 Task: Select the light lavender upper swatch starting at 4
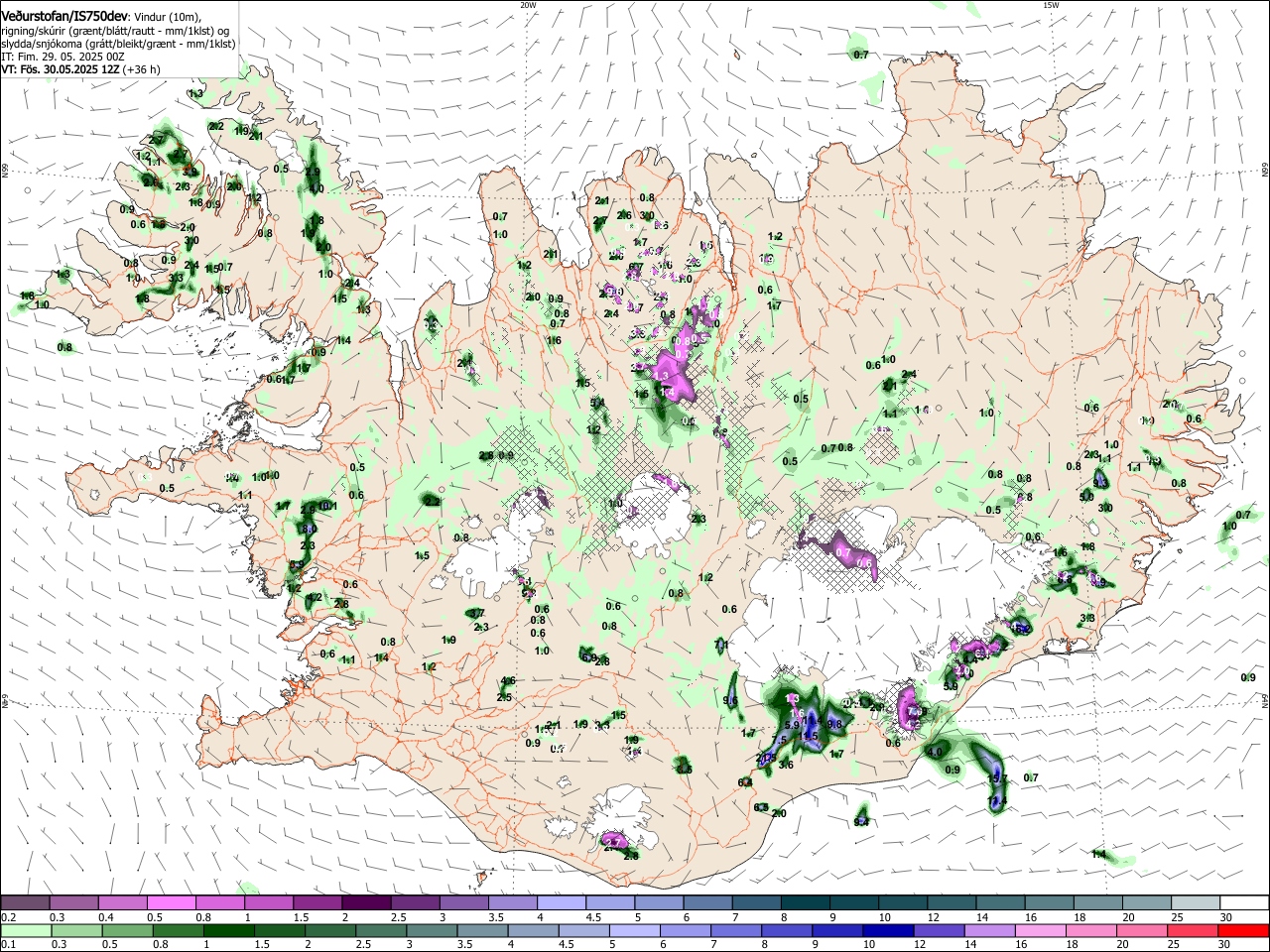click(x=560, y=902)
